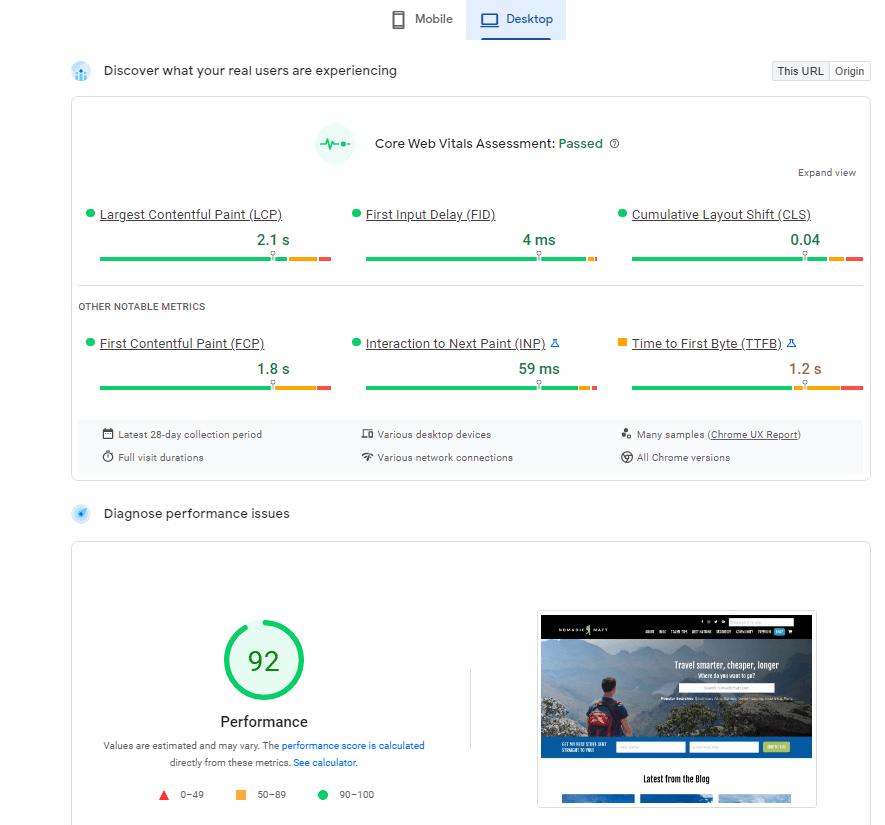Screen dimensions: 885x825
Task: Click the green 92 Performance score gauge
Action: coord(263,659)
